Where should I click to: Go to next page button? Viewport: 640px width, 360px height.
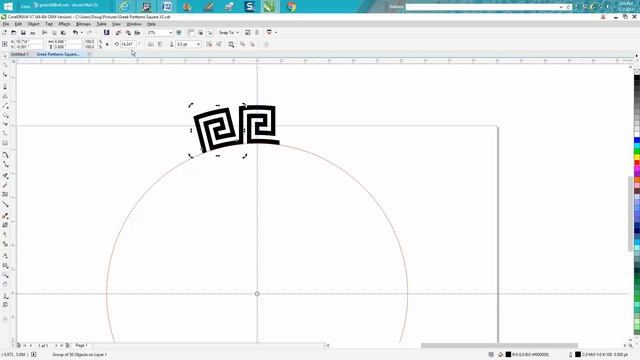click(56, 346)
